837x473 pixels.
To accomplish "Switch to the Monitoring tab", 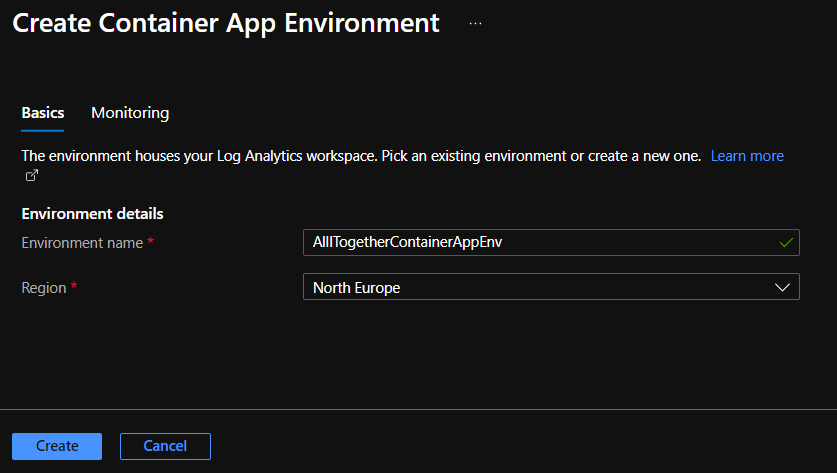I will pos(130,113).
